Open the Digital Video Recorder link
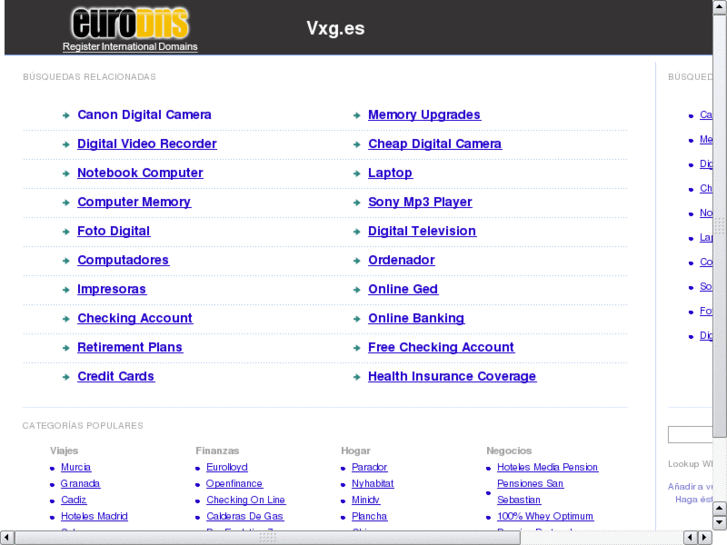Viewport: 727px width, 545px height. tap(147, 144)
